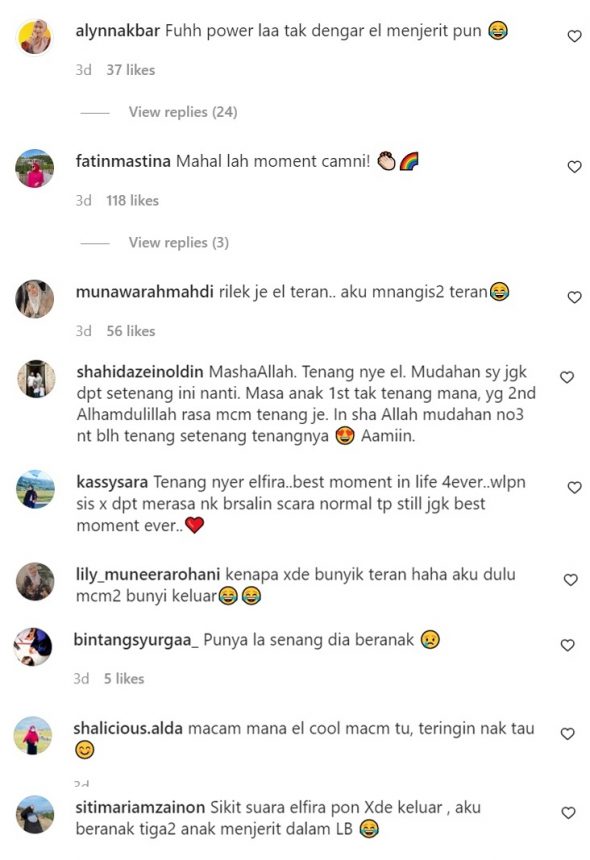Viewport: 590px width, 860px height.
Task: Like alynnakbar's comment with the heart icon
Action: (x=574, y=36)
